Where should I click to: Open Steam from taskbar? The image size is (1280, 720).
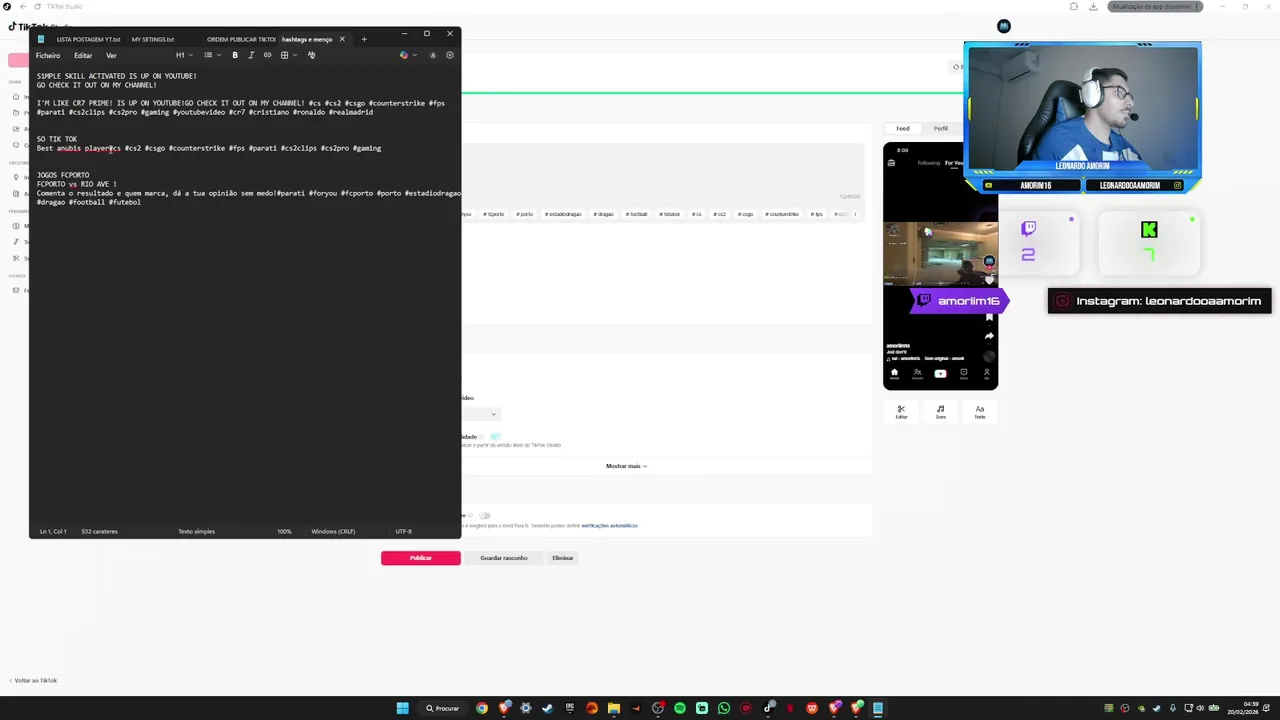pyautogui.click(x=547, y=708)
